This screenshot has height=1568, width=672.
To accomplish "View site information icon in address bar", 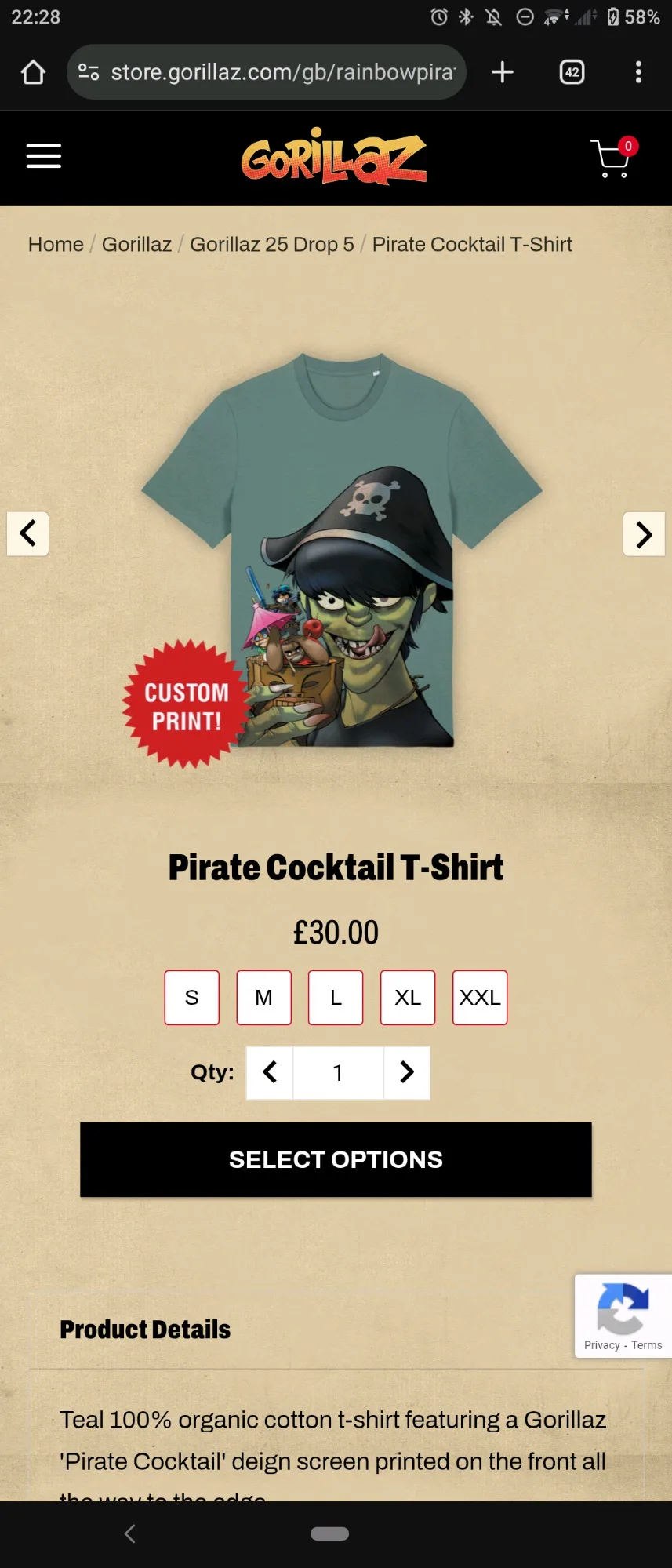I will click(88, 72).
